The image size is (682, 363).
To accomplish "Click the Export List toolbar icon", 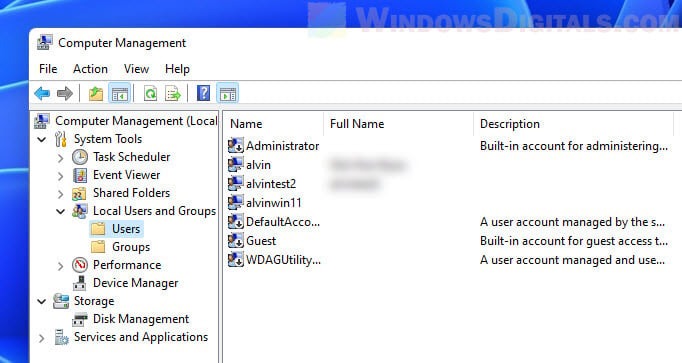I will (173, 93).
